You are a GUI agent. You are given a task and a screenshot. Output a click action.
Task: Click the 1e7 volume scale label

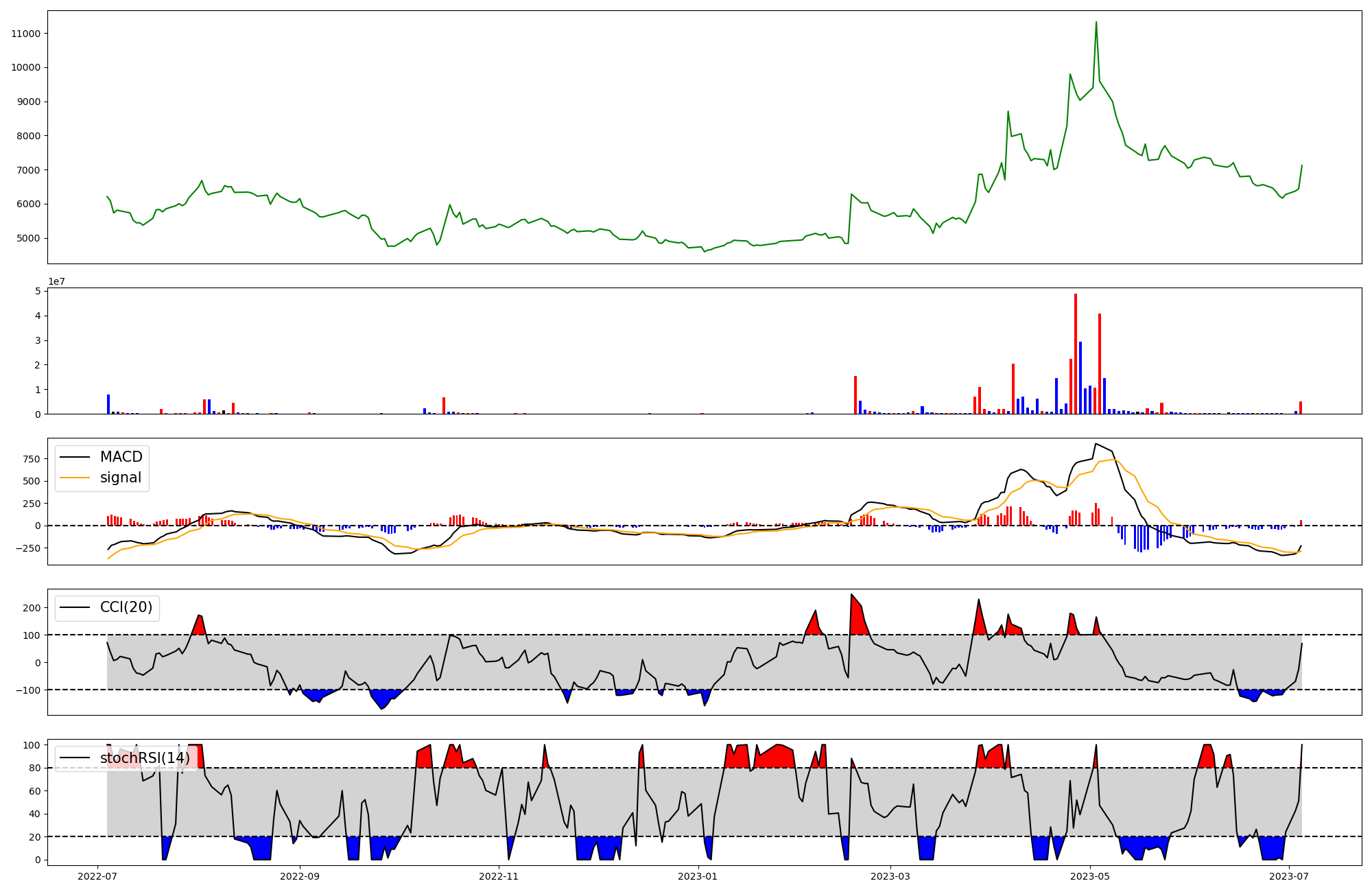coord(56,281)
